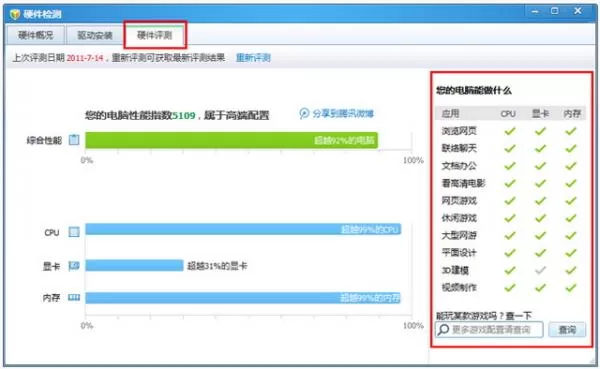Click the blue CPU performance bar
The image size is (600, 369).
pos(243,229)
